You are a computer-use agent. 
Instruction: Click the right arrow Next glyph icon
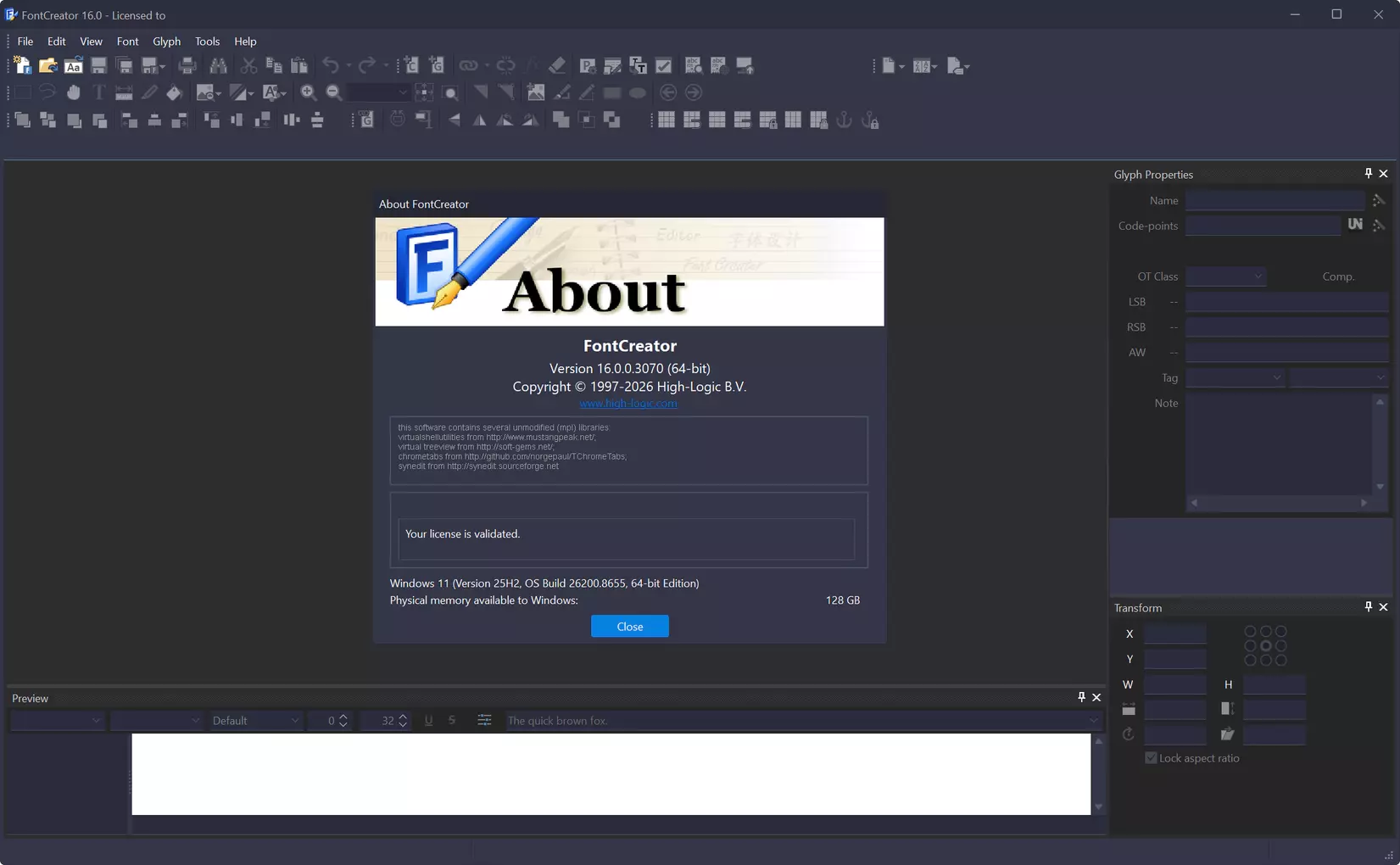tap(694, 92)
